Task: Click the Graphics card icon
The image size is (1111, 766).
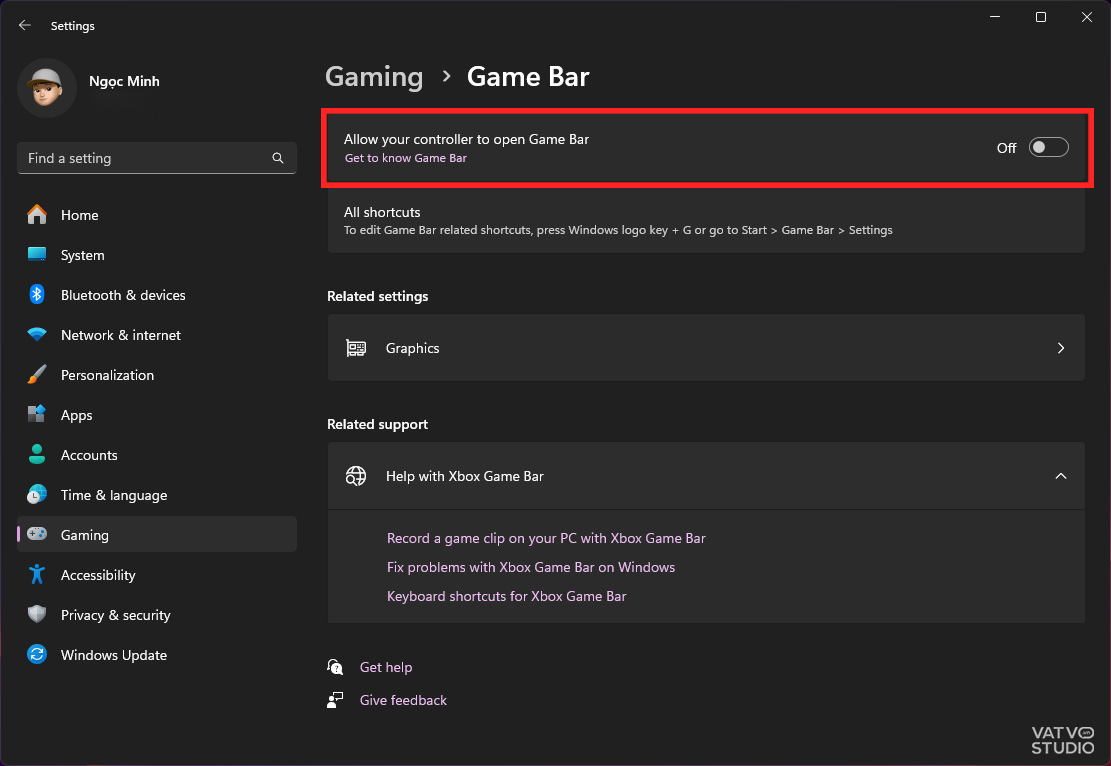Action: [x=356, y=348]
